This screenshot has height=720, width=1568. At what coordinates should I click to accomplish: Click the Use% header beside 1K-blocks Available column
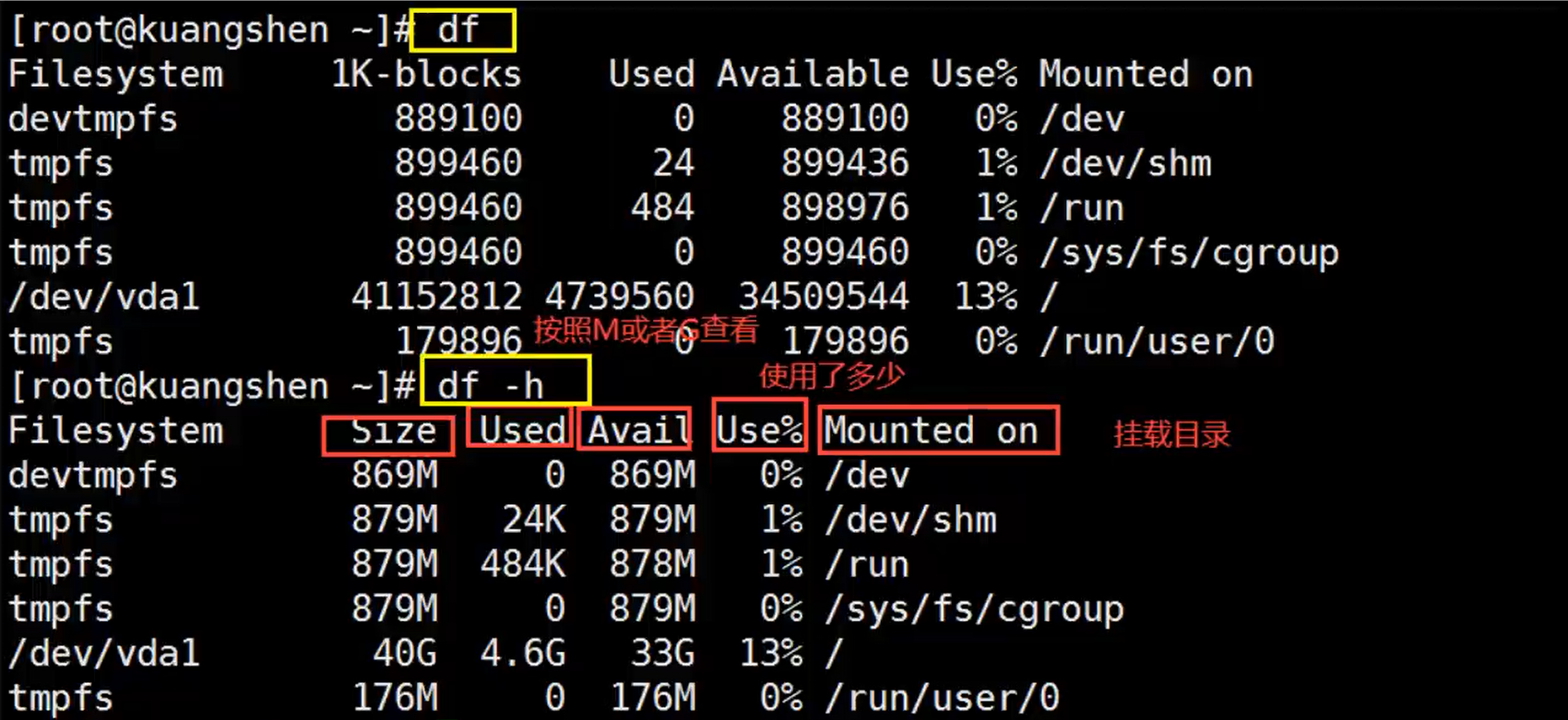(x=974, y=75)
